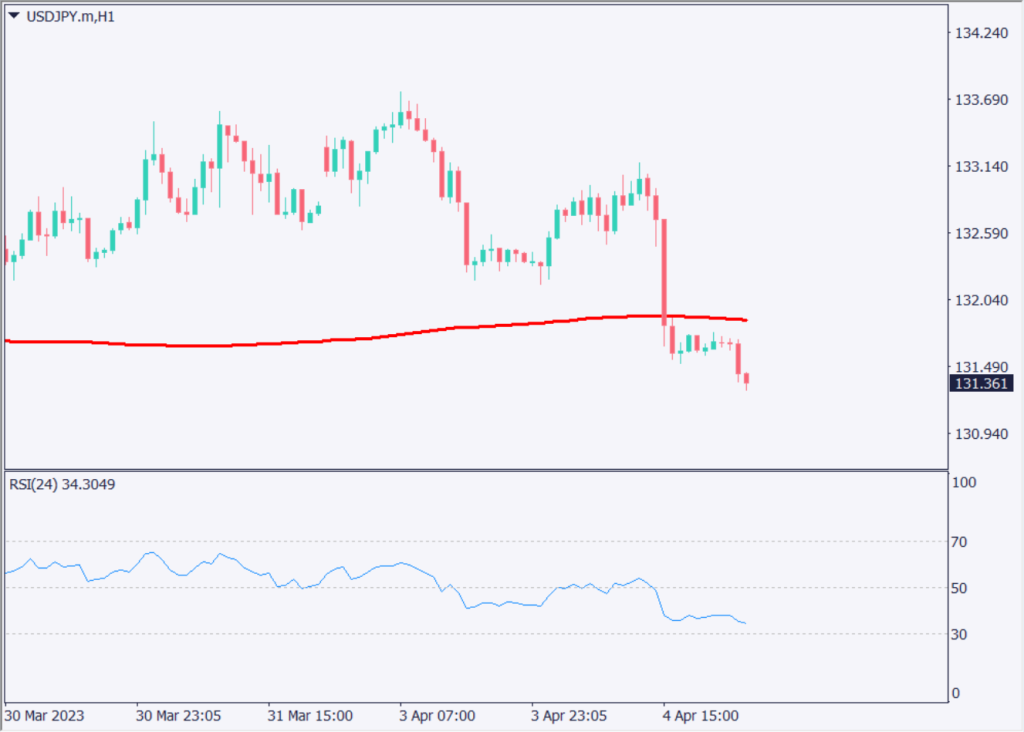The height and width of the screenshot is (732, 1024).
Task: Click the 133.690 price scale label
Action: 981,100
